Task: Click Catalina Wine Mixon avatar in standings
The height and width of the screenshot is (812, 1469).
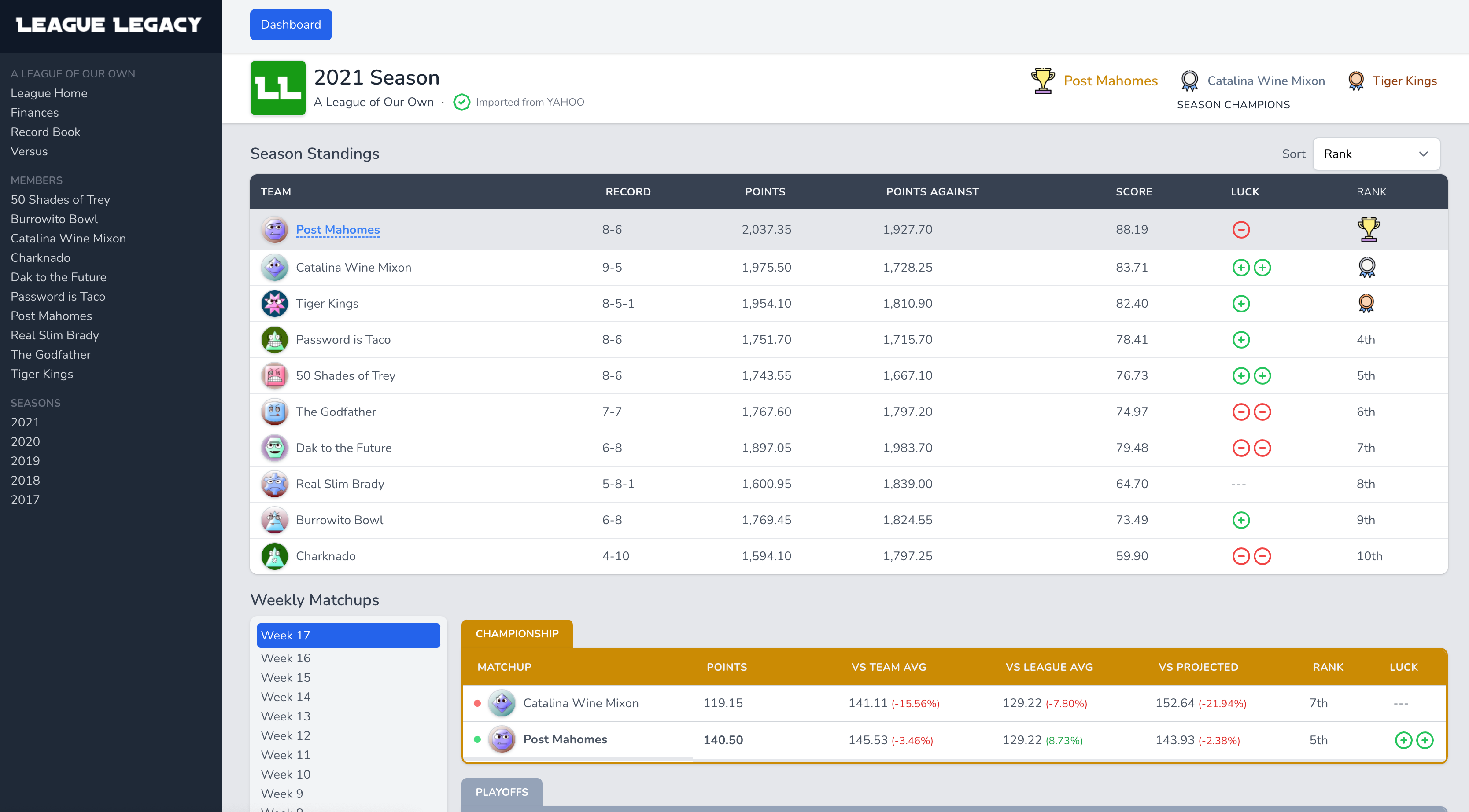Action: click(x=275, y=267)
